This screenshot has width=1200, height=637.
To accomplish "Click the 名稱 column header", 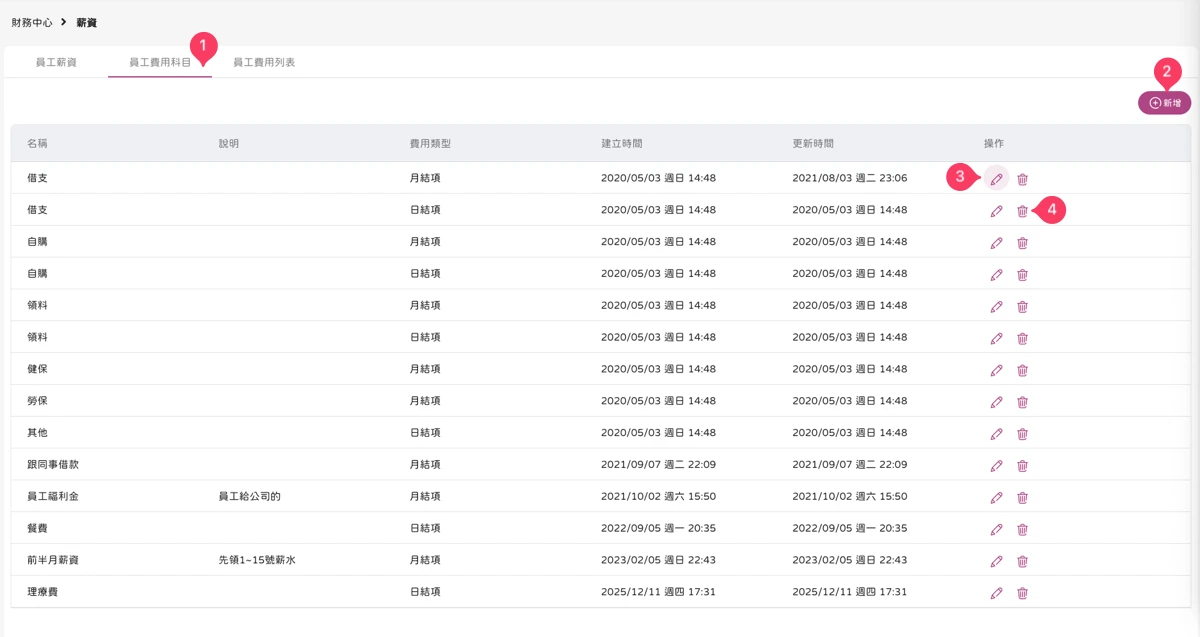I will point(37,144).
